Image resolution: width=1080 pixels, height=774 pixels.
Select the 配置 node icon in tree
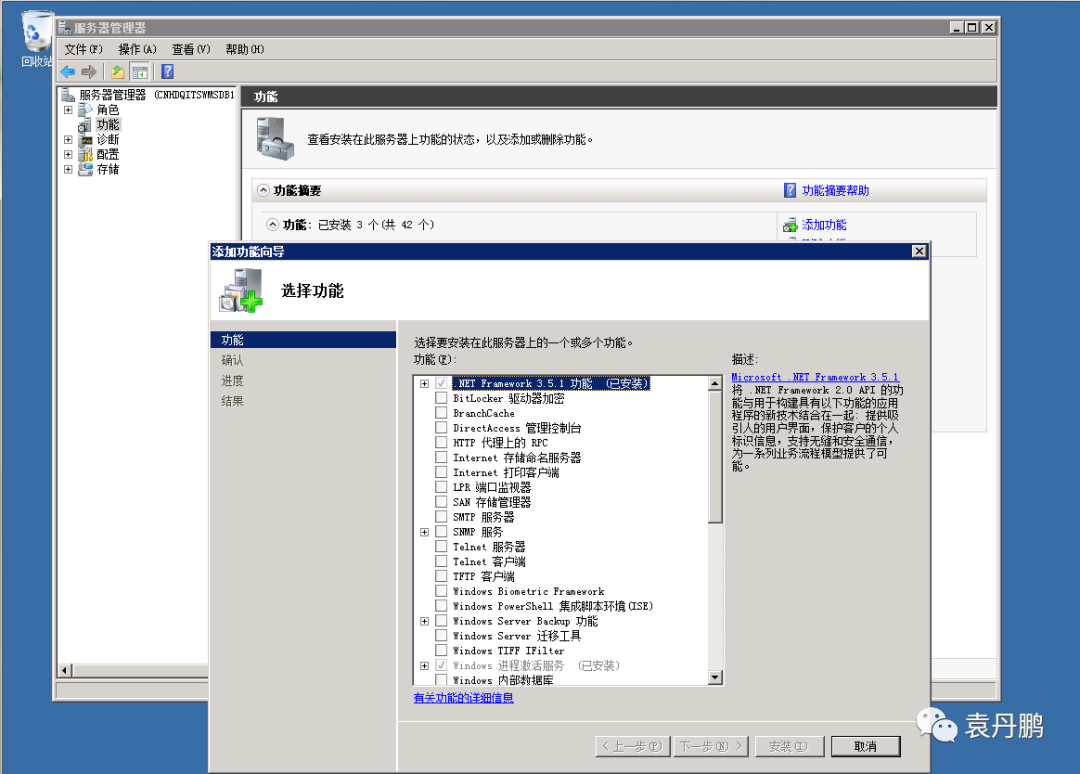pos(85,154)
